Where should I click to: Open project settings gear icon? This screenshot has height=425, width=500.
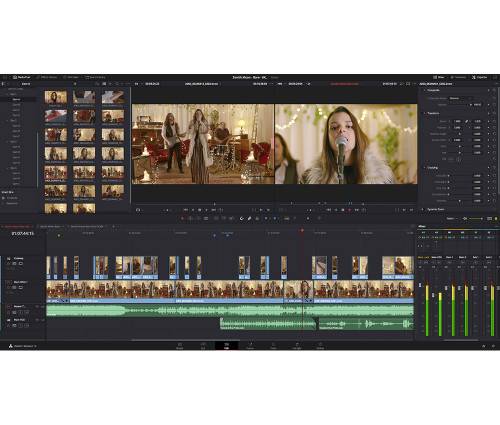pyautogui.click(x=493, y=346)
